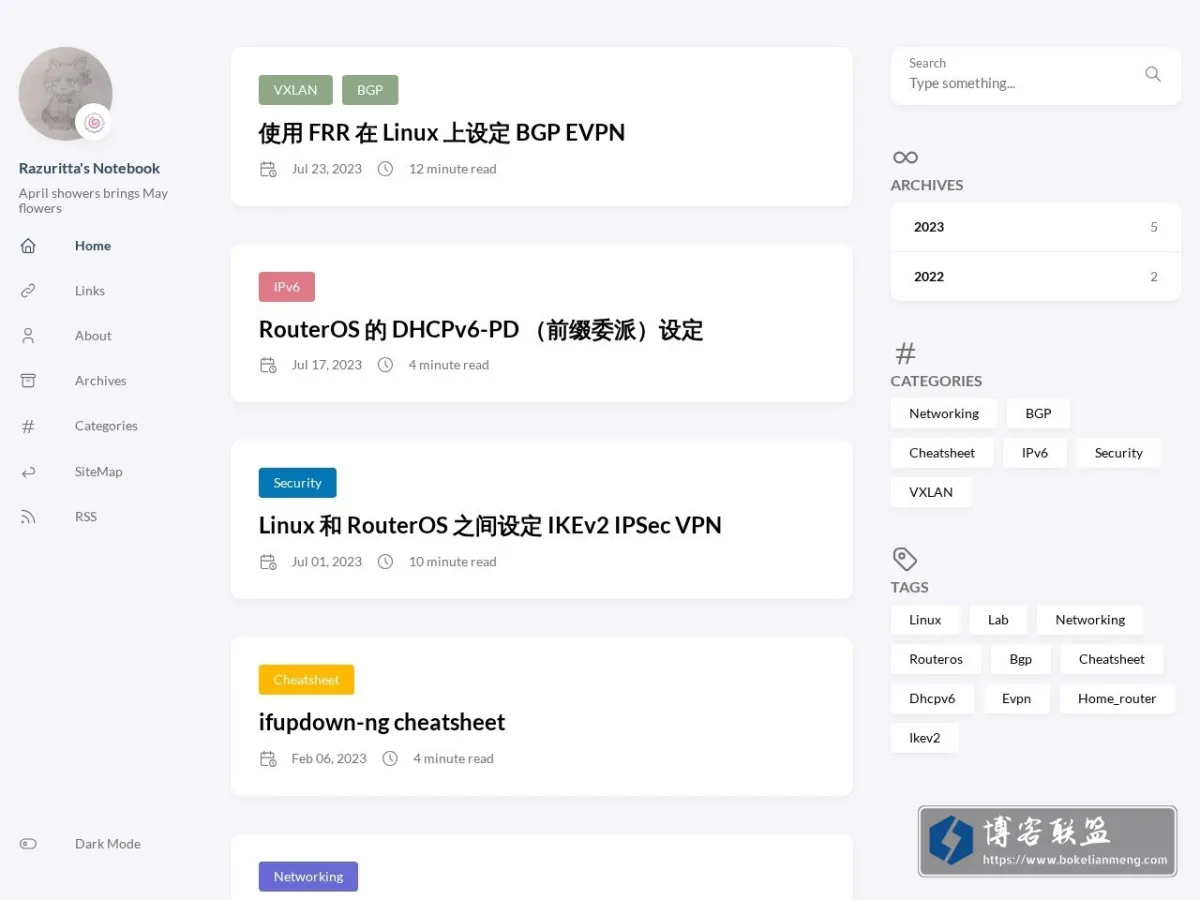This screenshot has width=1200, height=900.
Task: Click the RSS feed icon
Action: coord(28,517)
